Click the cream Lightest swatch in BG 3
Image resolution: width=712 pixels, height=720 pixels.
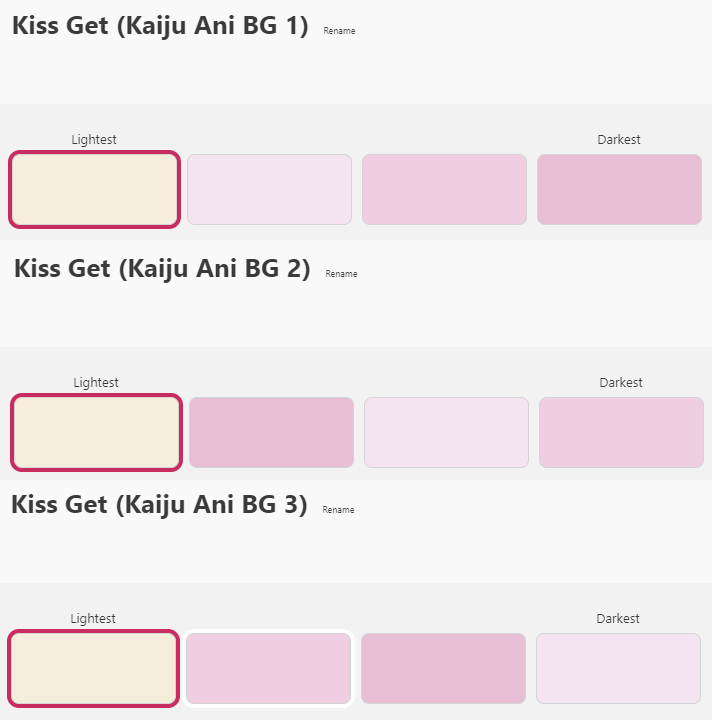click(x=93, y=668)
